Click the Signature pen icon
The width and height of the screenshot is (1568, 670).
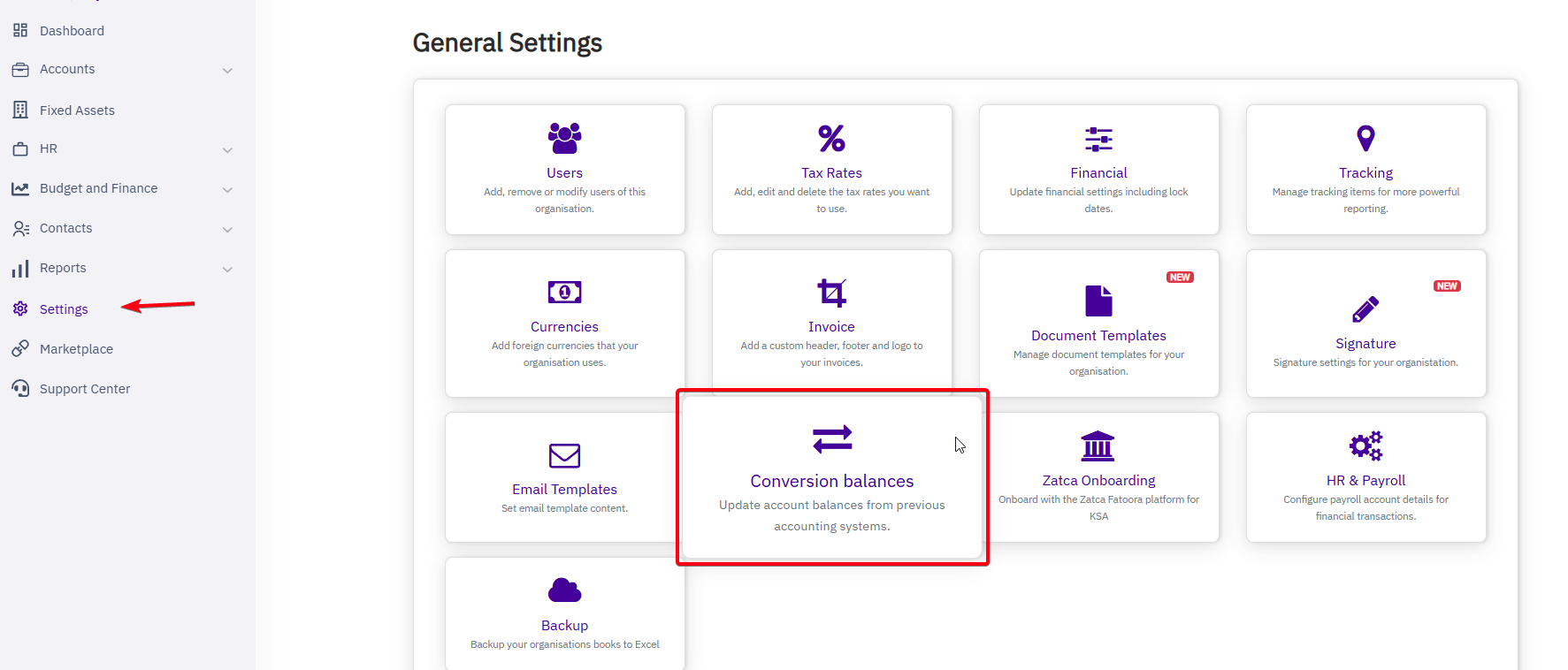[x=1365, y=309]
